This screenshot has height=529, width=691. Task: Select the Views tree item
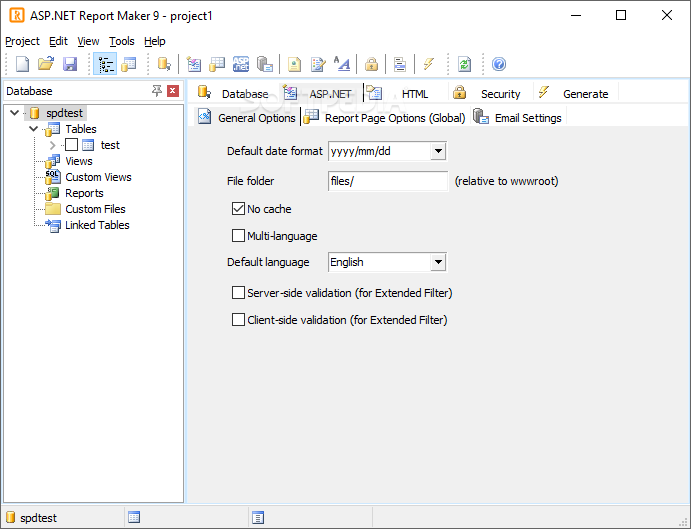click(78, 161)
